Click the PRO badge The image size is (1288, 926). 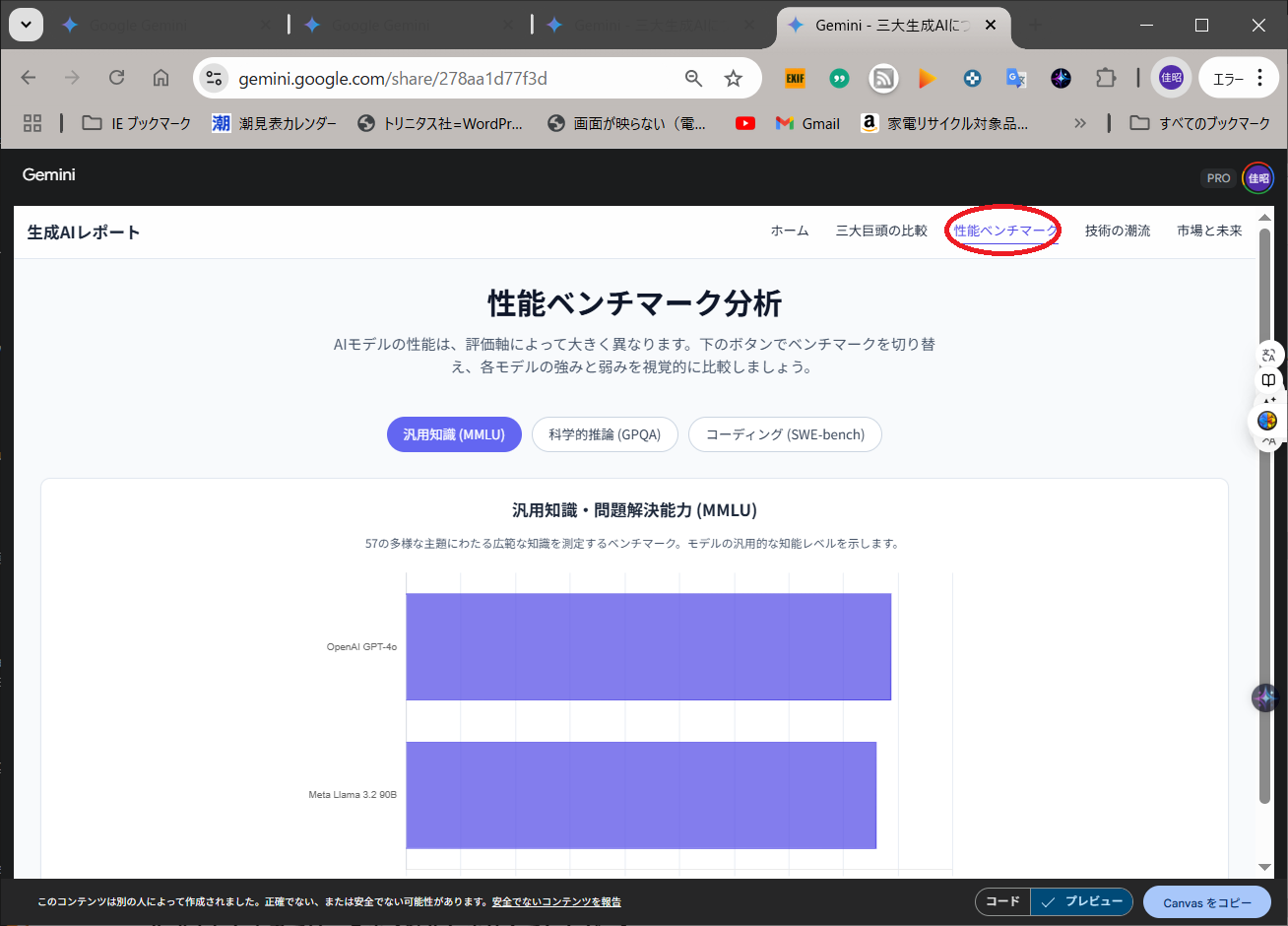pos(1218,178)
